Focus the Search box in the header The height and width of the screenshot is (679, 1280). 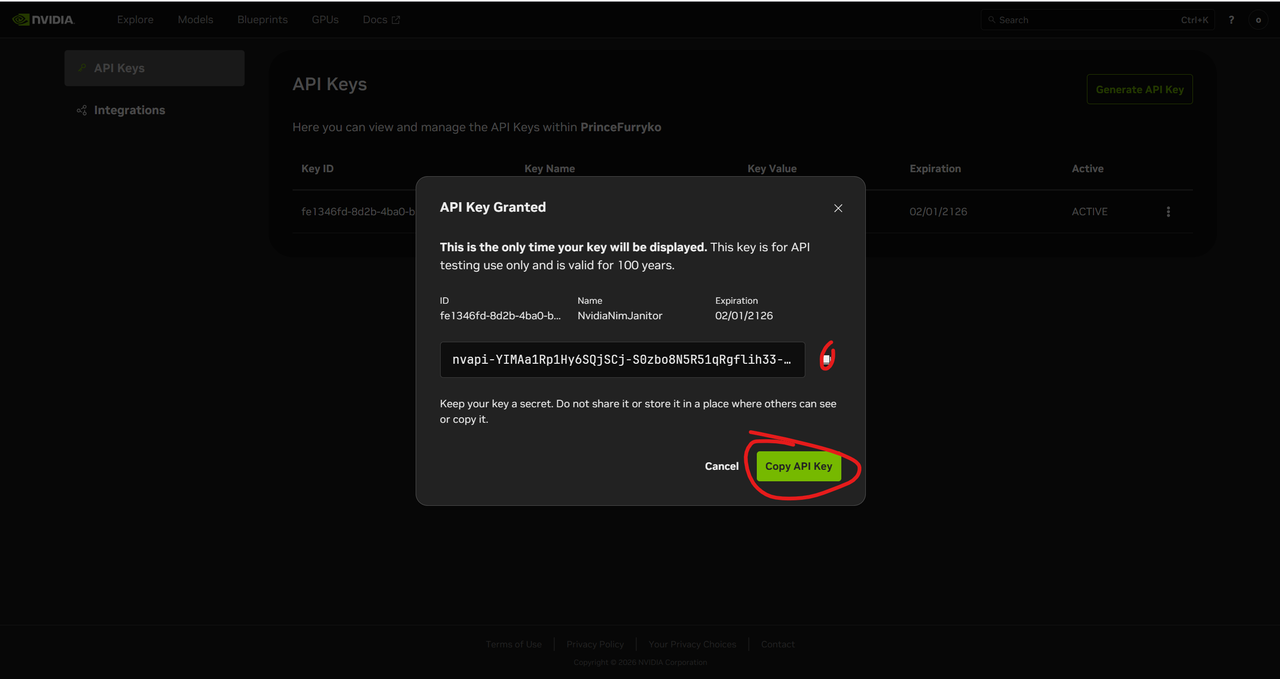coord(1097,20)
